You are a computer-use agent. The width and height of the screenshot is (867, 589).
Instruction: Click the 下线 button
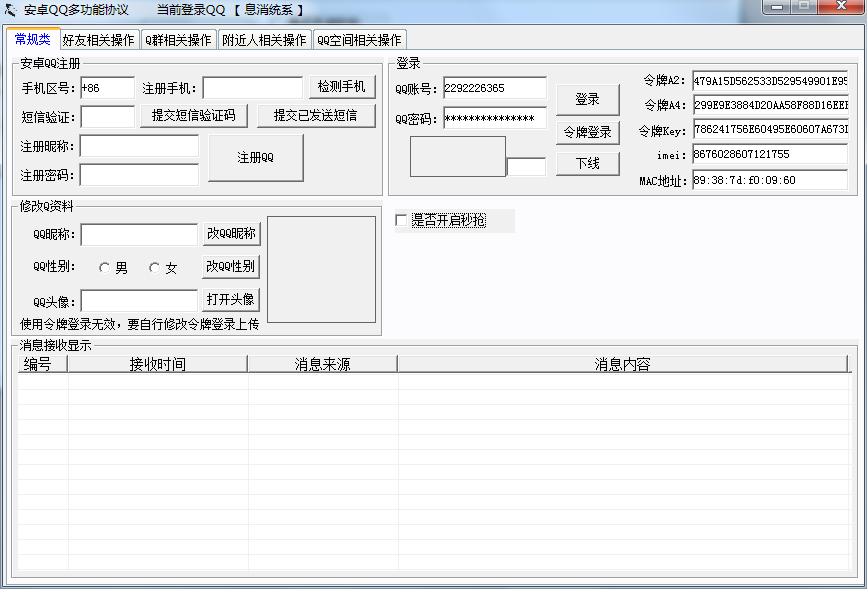tap(588, 164)
